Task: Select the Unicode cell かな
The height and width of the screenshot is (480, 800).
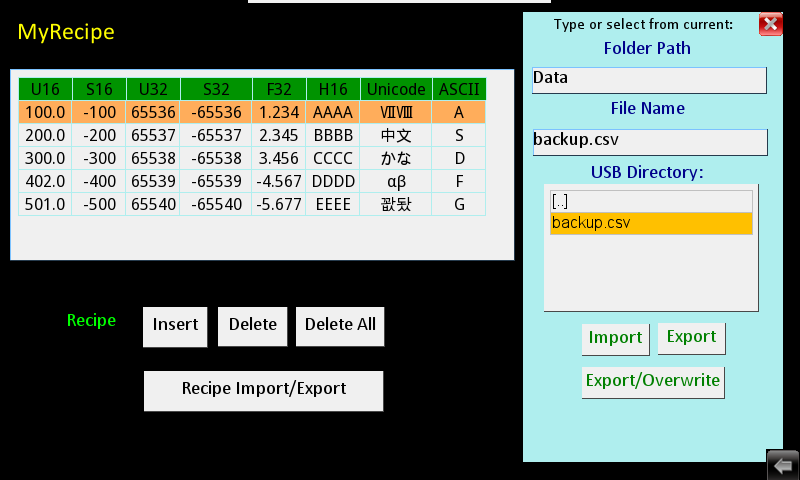Action: [396, 158]
